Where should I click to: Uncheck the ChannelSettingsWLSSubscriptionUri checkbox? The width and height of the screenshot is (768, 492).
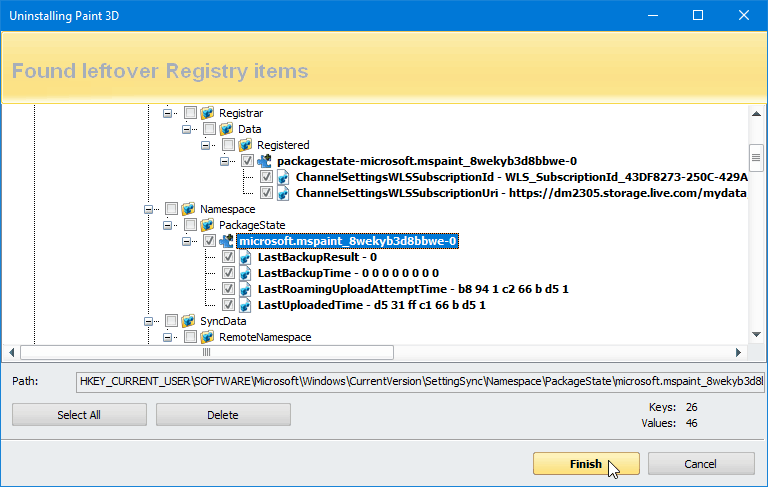pyautogui.click(x=266, y=193)
